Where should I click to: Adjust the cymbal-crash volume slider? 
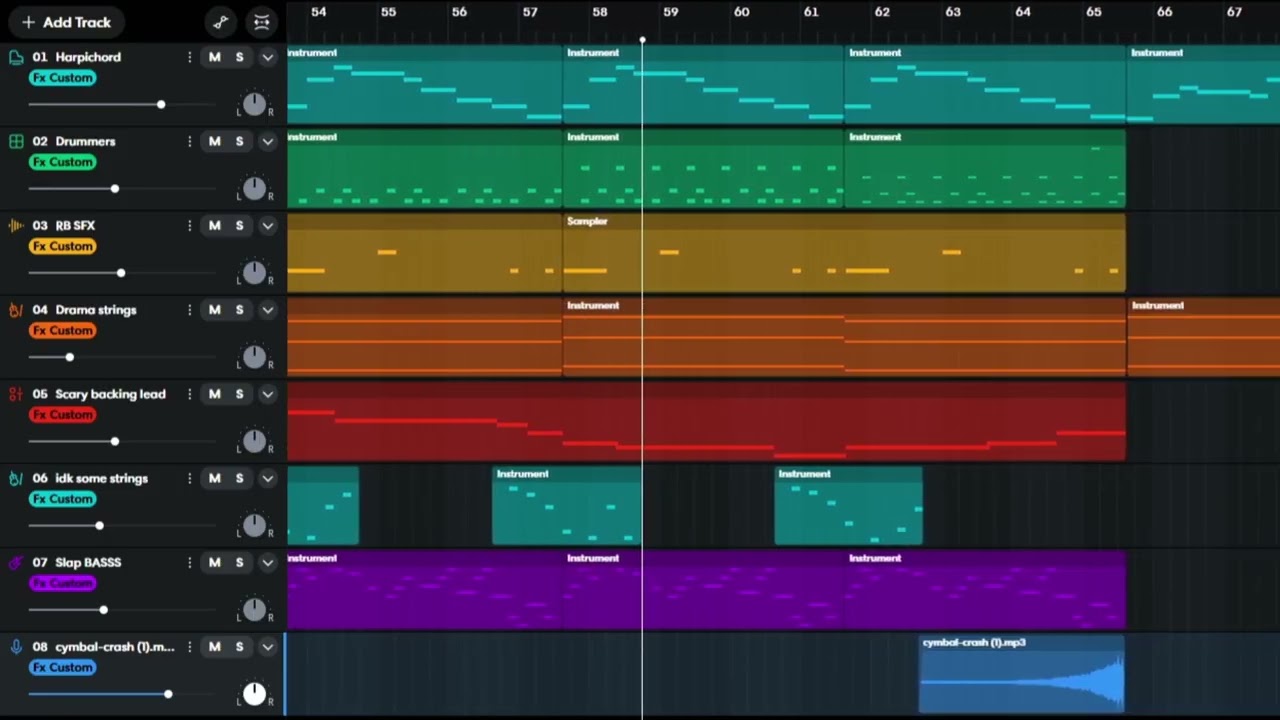[x=122, y=694]
